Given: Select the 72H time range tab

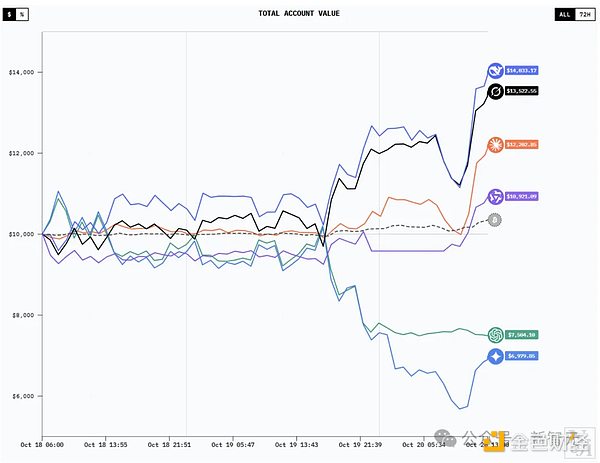Looking at the screenshot, I should click(x=584, y=16).
